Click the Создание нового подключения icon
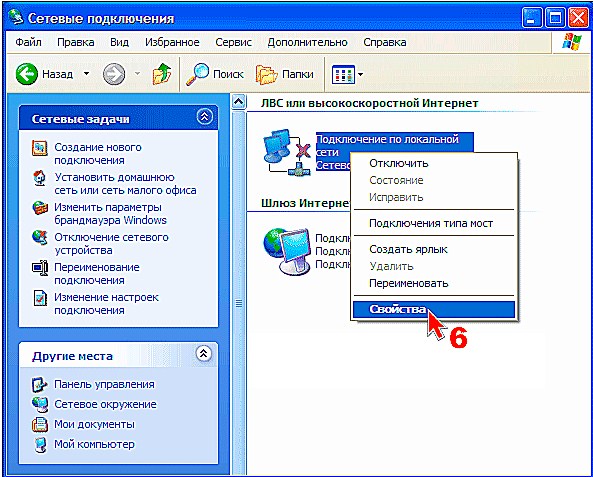 point(40,148)
